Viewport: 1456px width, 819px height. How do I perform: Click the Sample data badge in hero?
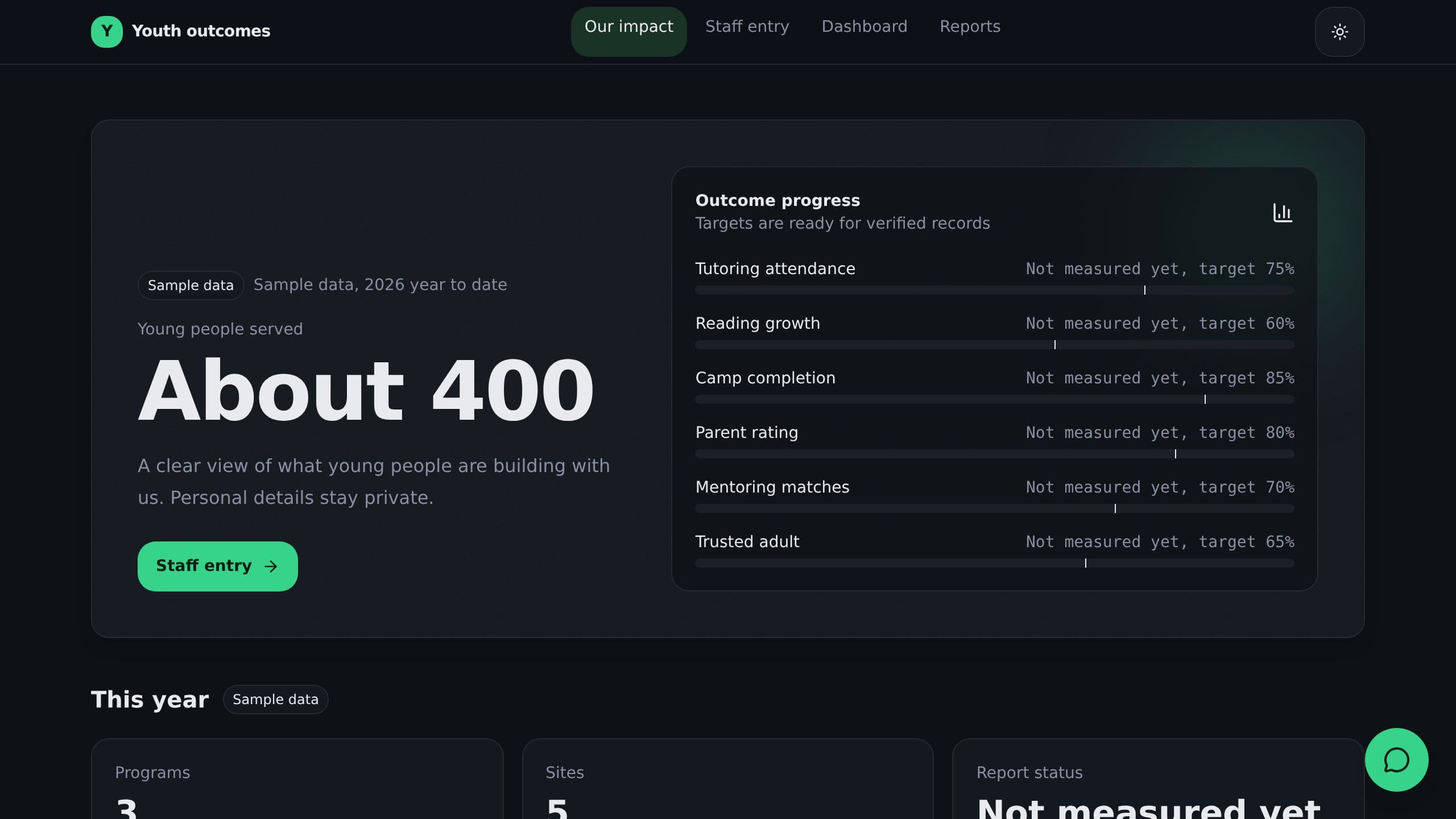191,286
